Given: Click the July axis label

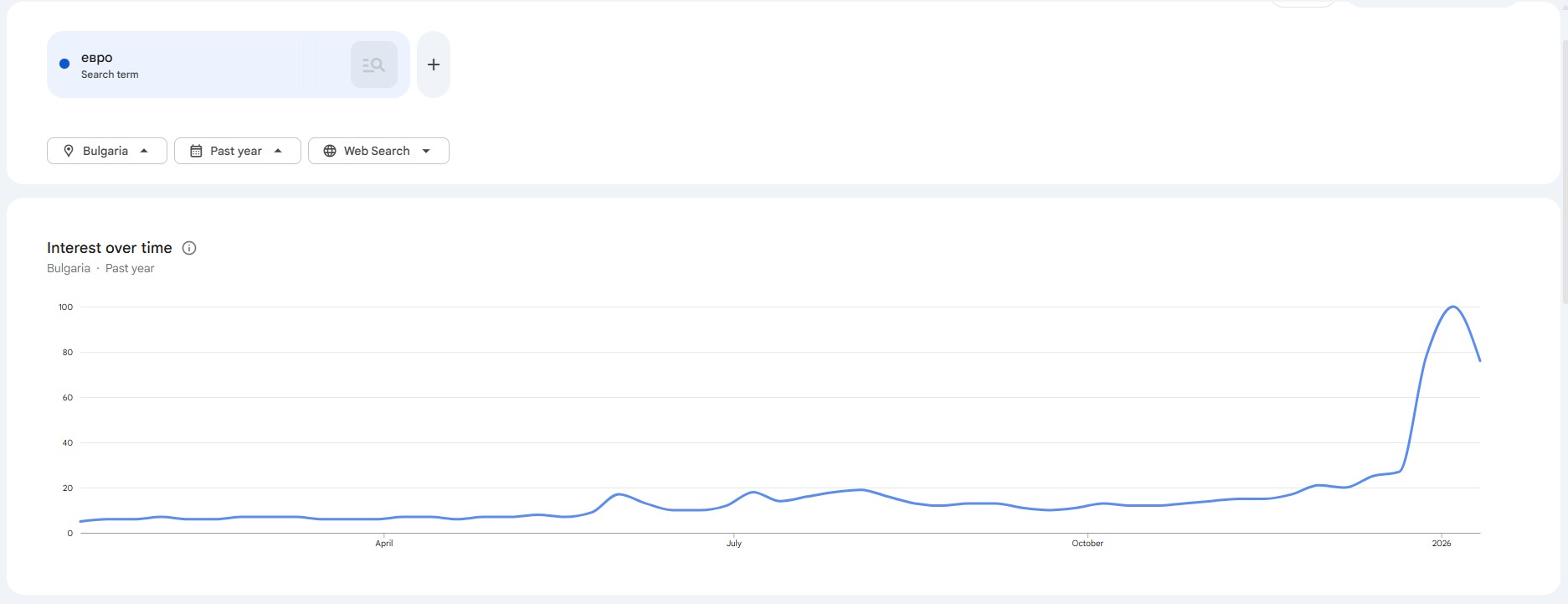Looking at the screenshot, I should pyautogui.click(x=733, y=543).
